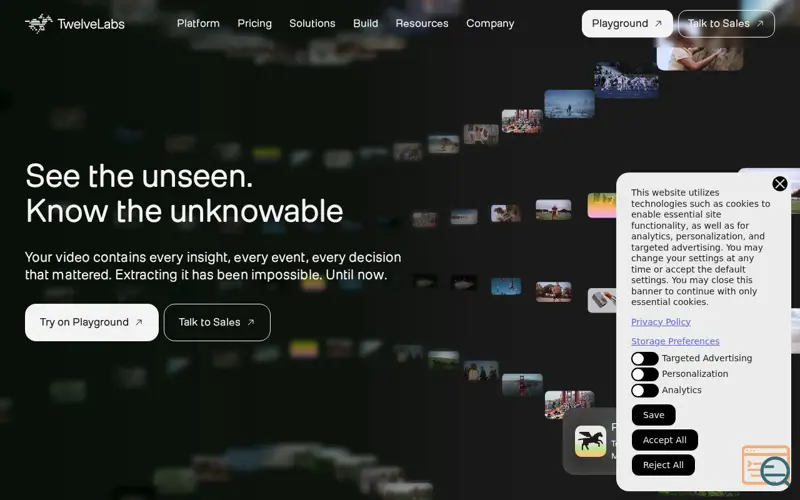
Task: Toggle the Targeted Advertising switch
Action: point(644,359)
